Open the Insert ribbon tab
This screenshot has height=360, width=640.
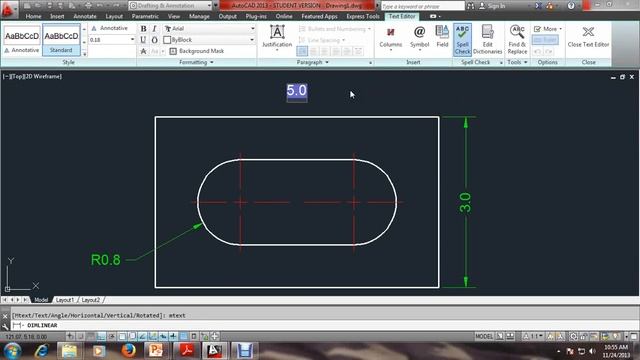(x=57, y=16)
